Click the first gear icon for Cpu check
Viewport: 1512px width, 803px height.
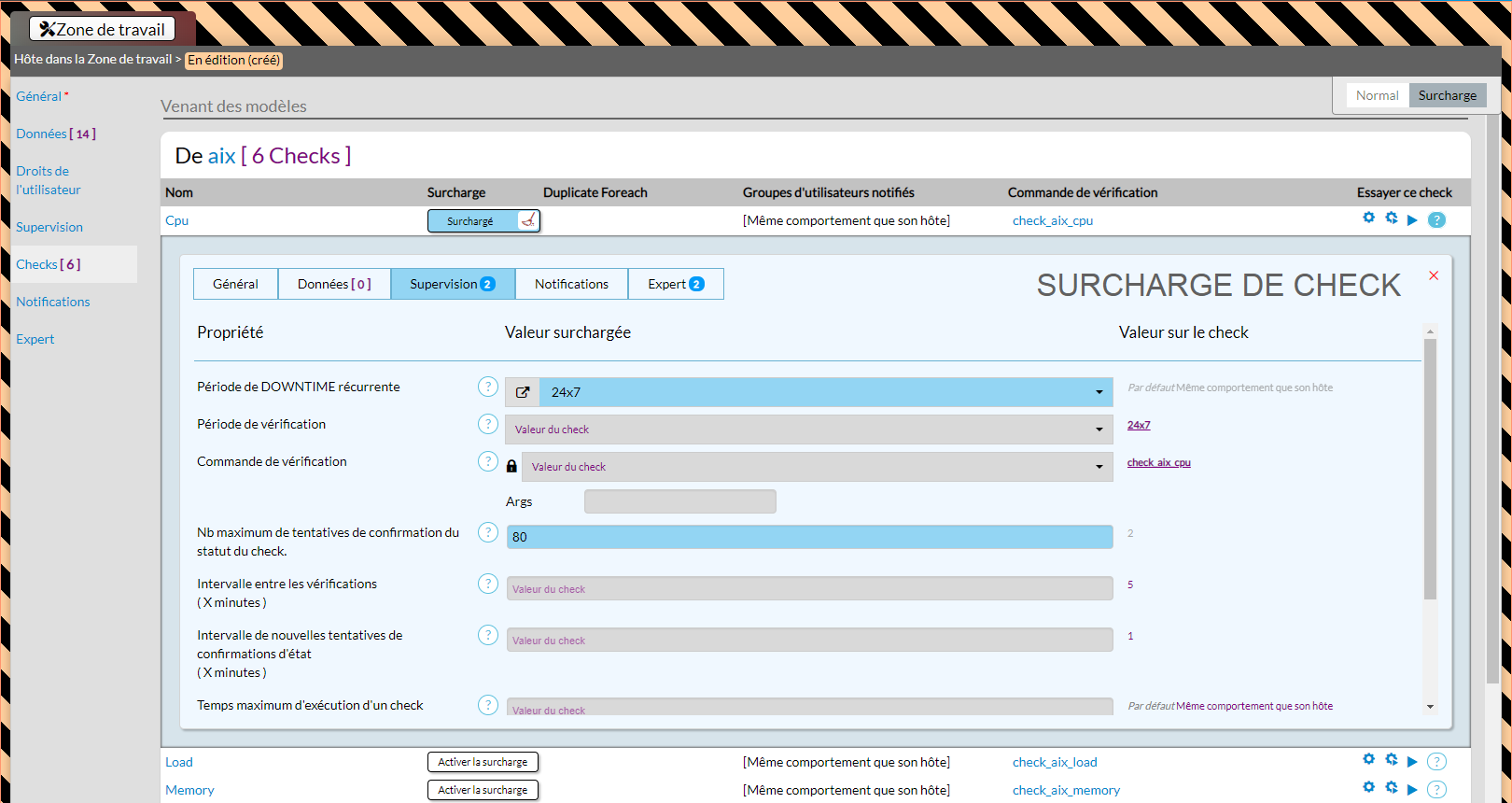point(1368,218)
